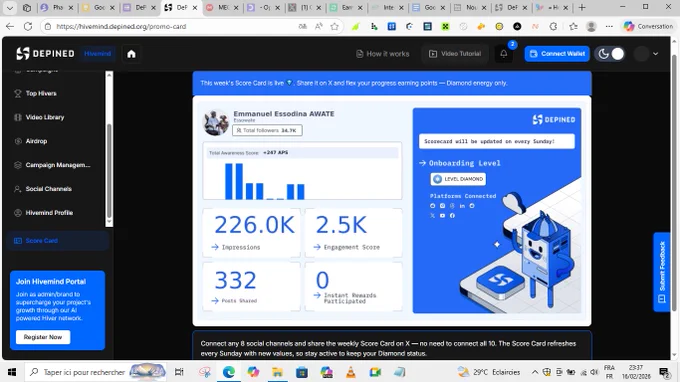This screenshot has height=382, width=680.
Task: Expand the profile avatar dropdown chevron
Action: 655,54
